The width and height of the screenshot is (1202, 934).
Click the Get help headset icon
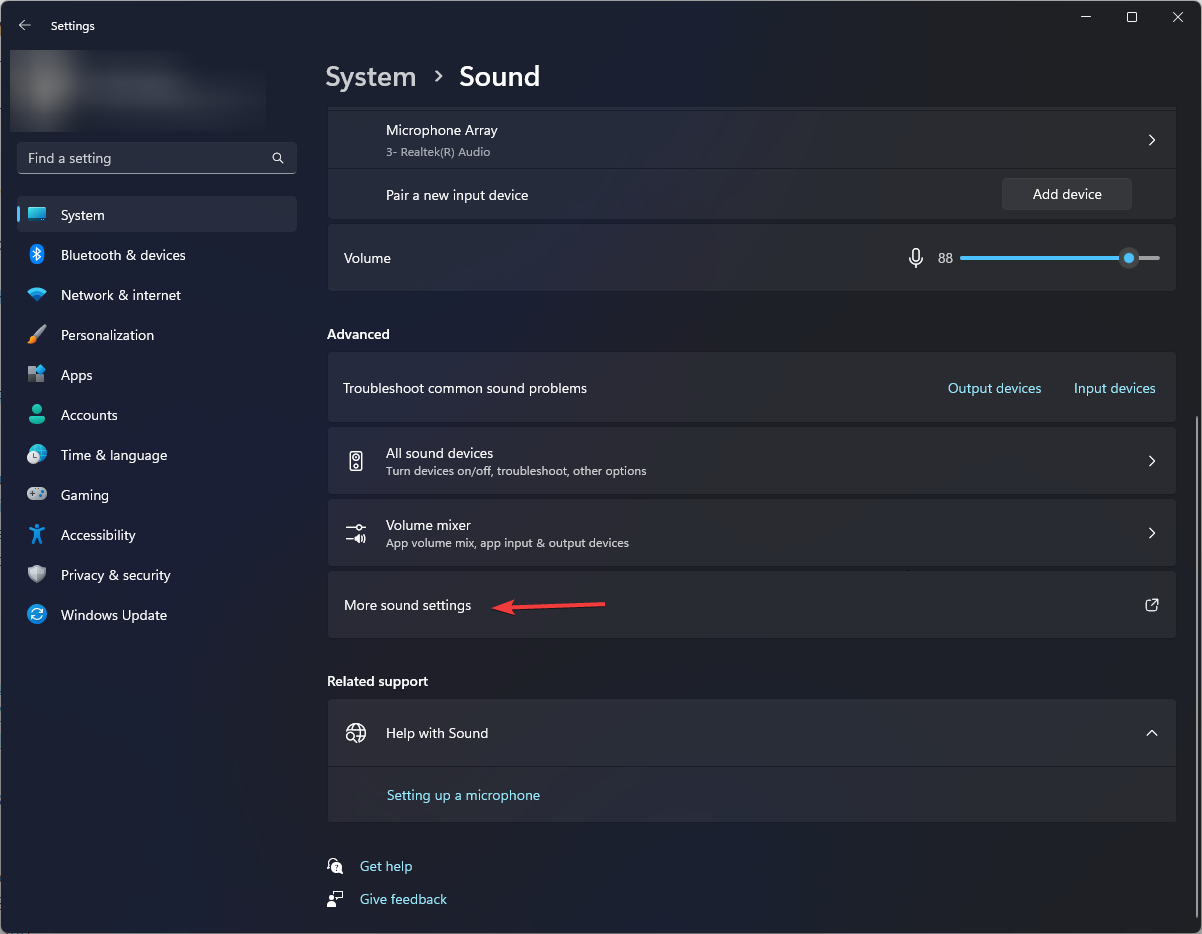tap(336, 866)
